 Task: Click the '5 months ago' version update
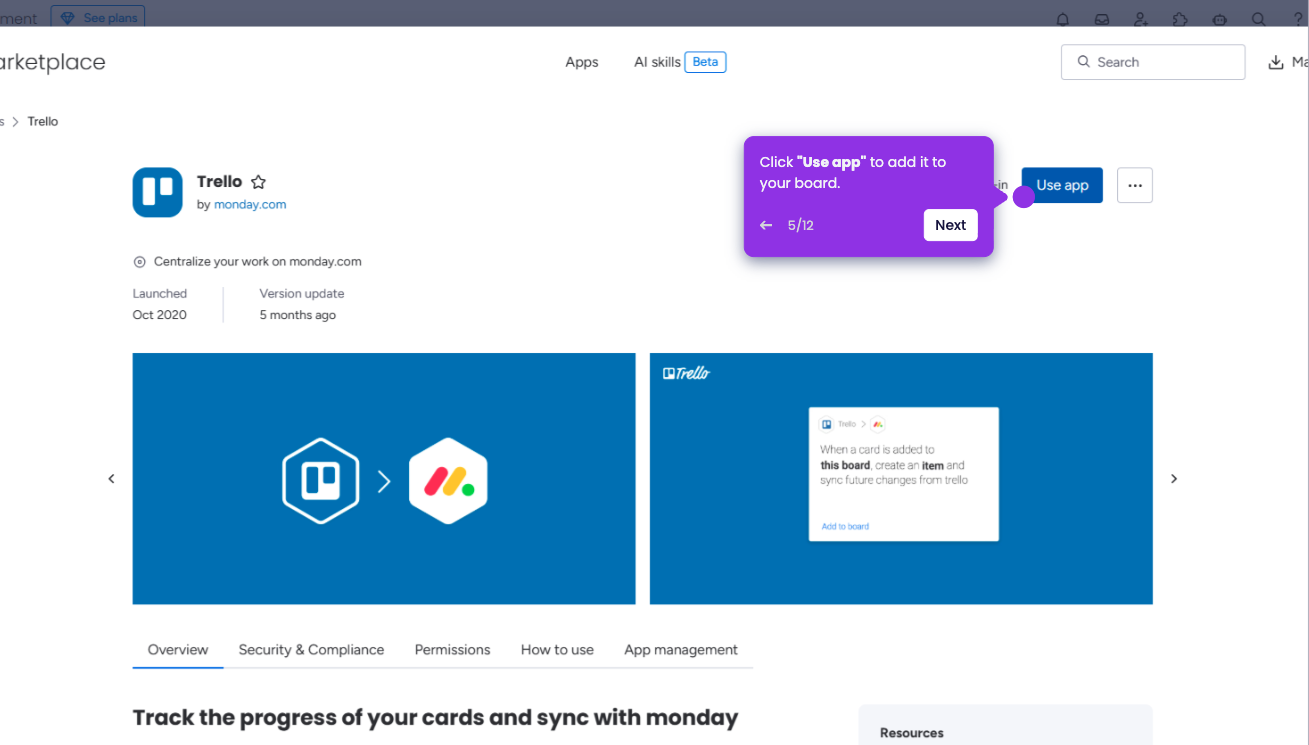[298, 315]
